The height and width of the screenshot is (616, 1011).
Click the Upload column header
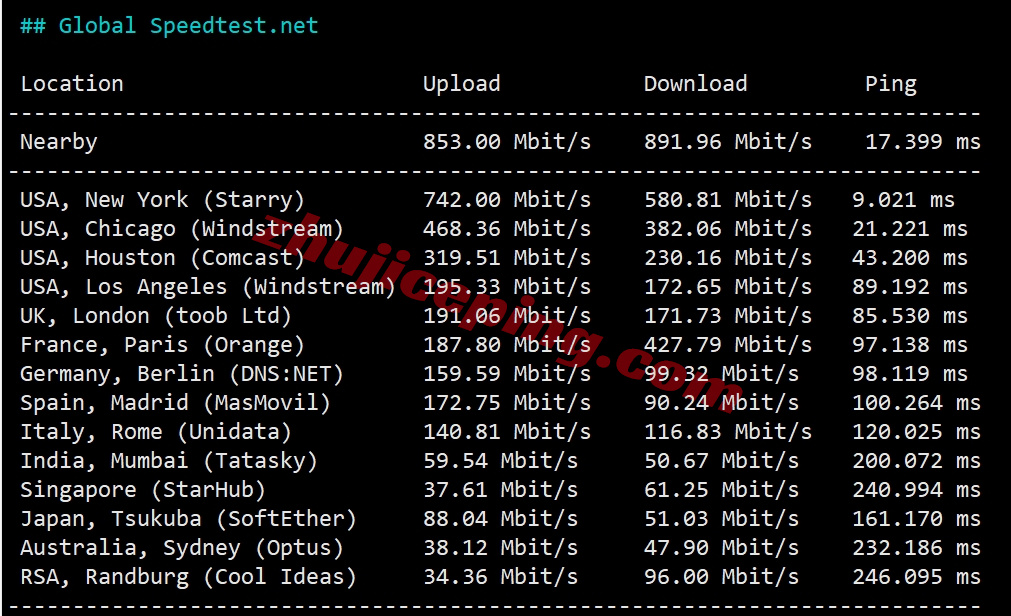tap(462, 84)
